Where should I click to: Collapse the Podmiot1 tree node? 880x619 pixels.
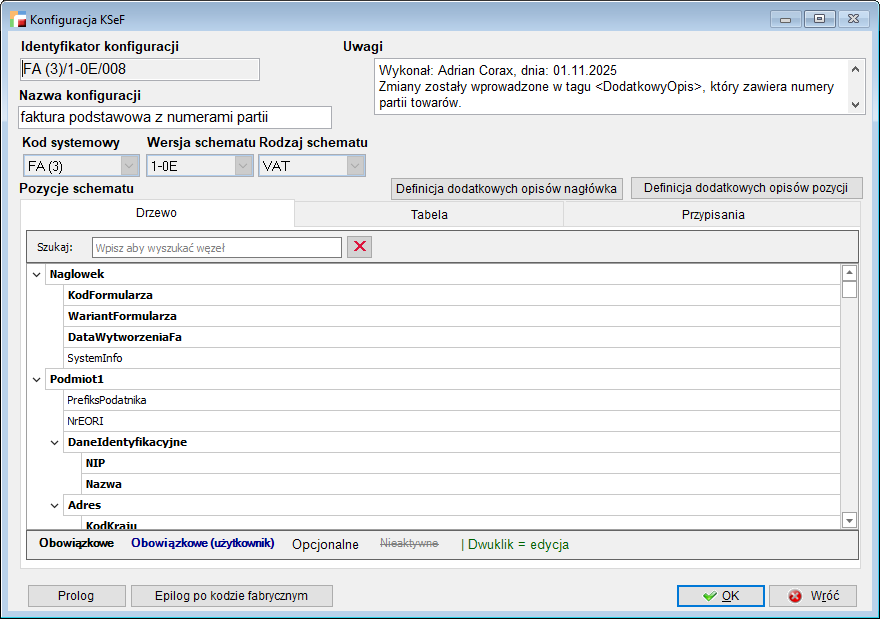point(37,379)
